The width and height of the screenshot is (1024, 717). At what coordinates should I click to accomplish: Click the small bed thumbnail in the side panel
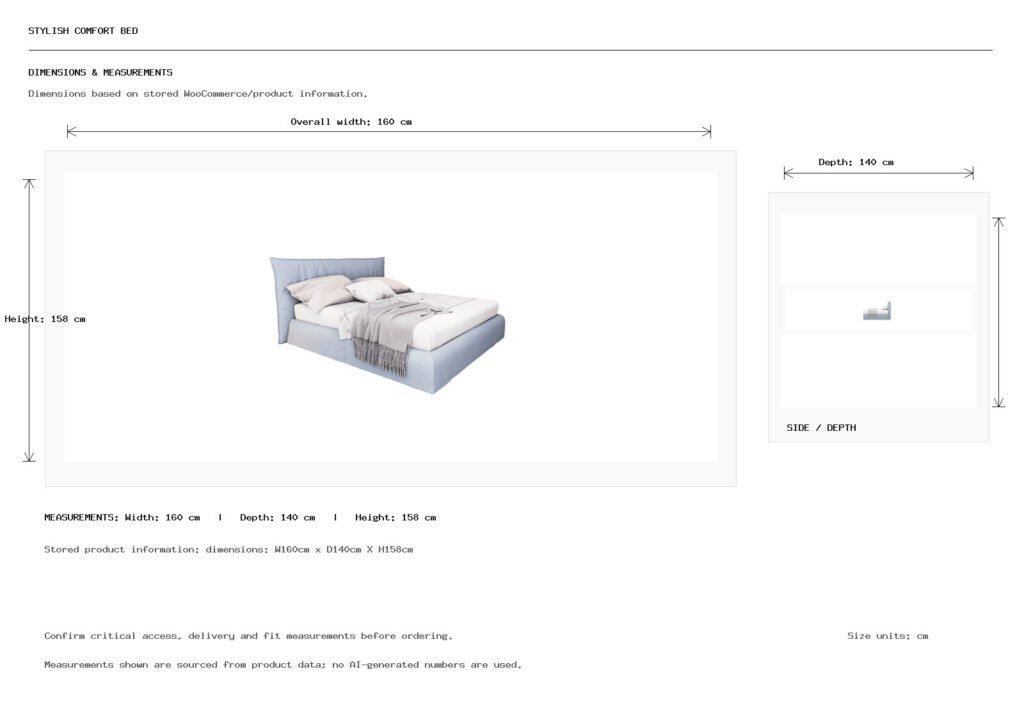[877, 311]
